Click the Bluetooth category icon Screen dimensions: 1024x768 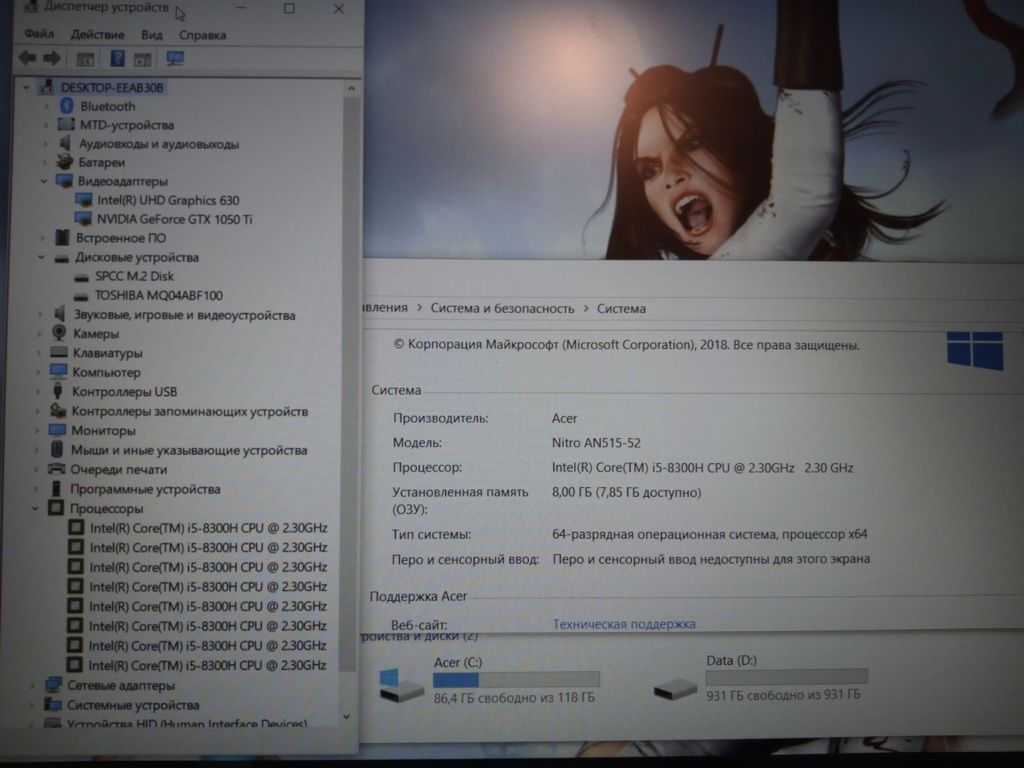click(67, 106)
